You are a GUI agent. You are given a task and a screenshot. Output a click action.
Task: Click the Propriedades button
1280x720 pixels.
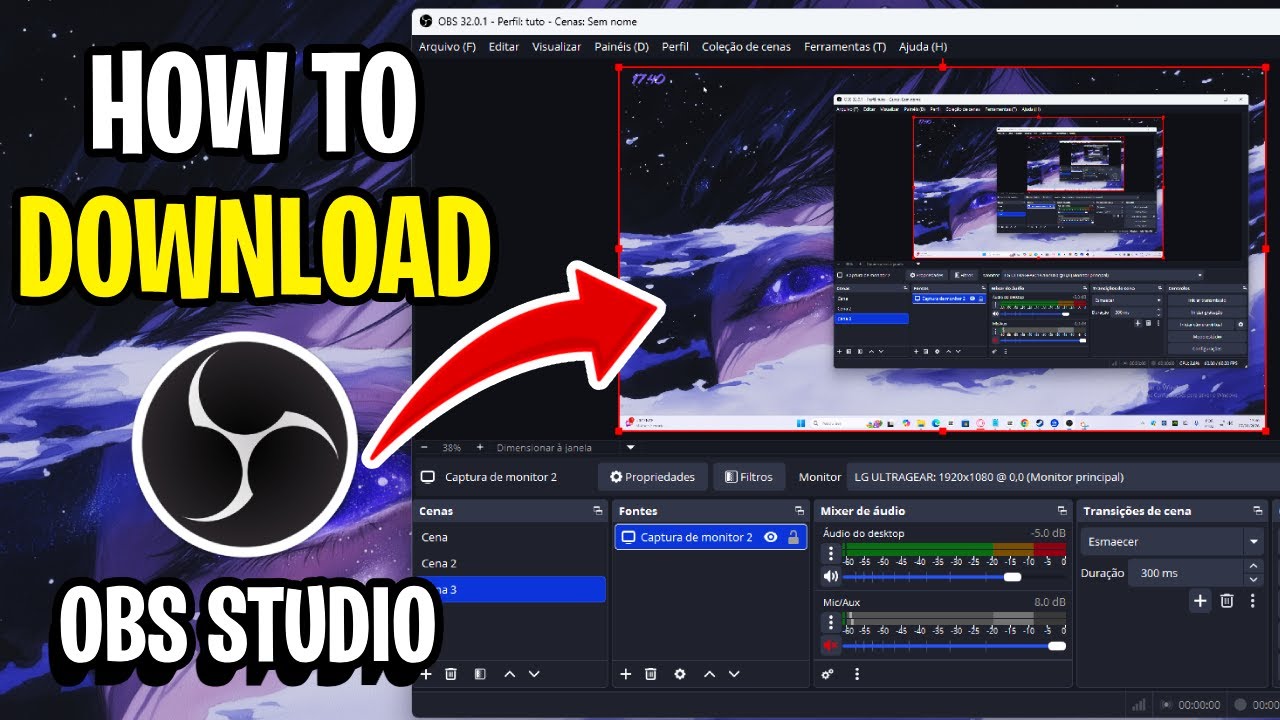[653, 477]
